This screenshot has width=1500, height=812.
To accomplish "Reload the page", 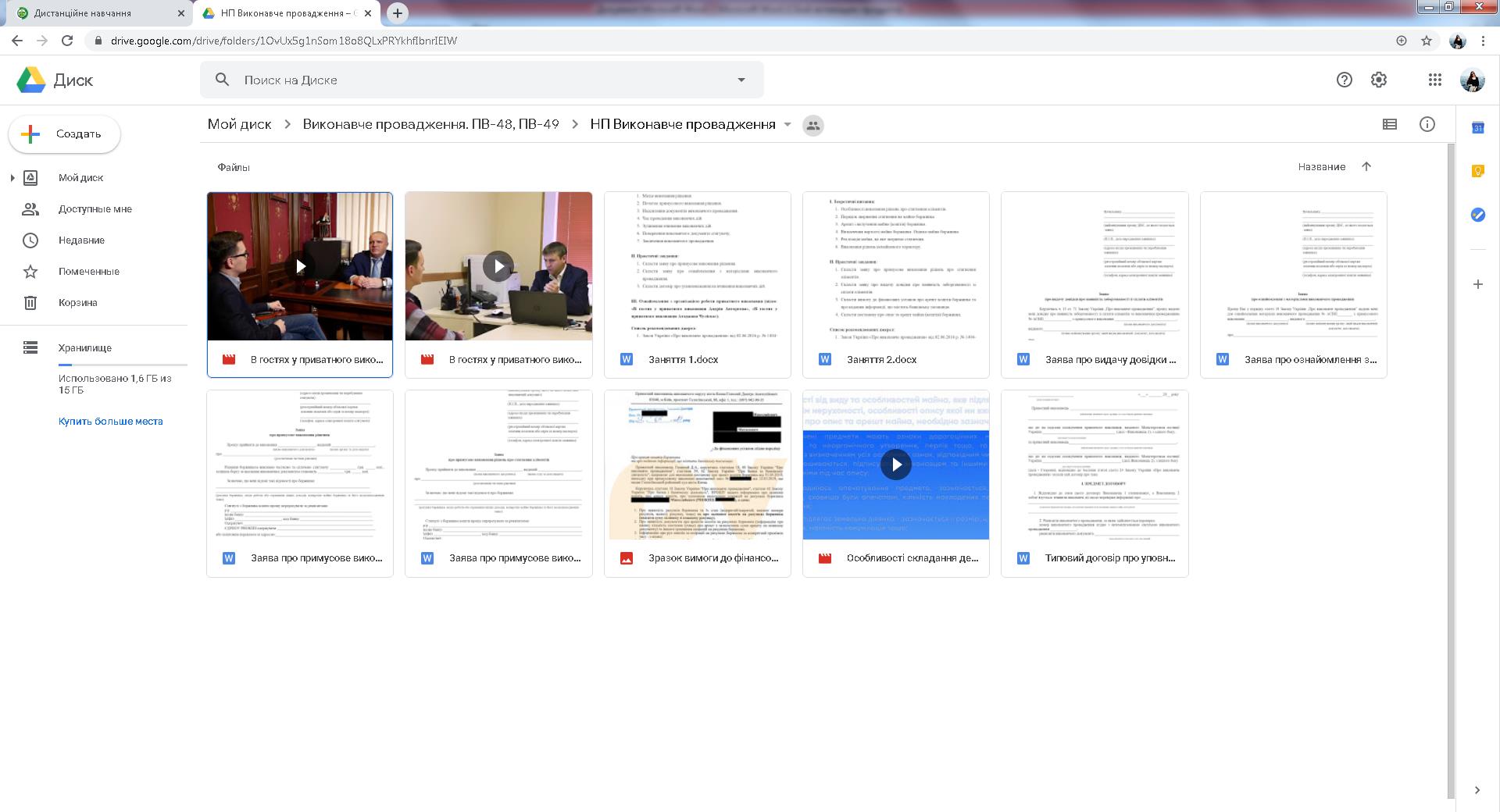I will 67,41.
